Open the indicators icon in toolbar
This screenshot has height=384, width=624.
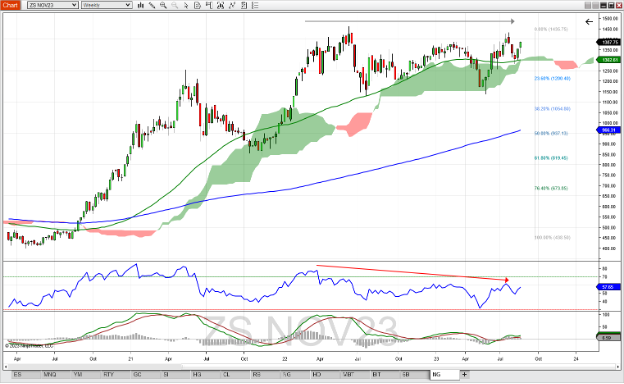[x=220, y=5]
